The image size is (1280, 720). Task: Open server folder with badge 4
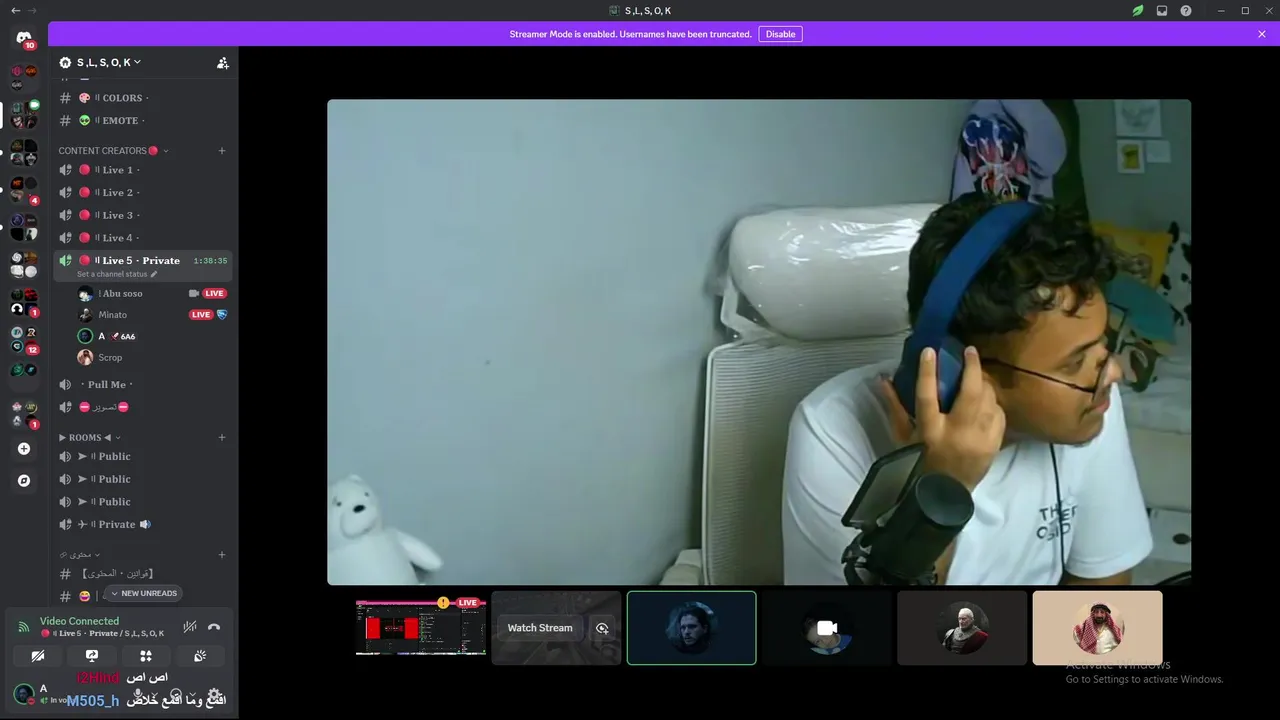24,190
